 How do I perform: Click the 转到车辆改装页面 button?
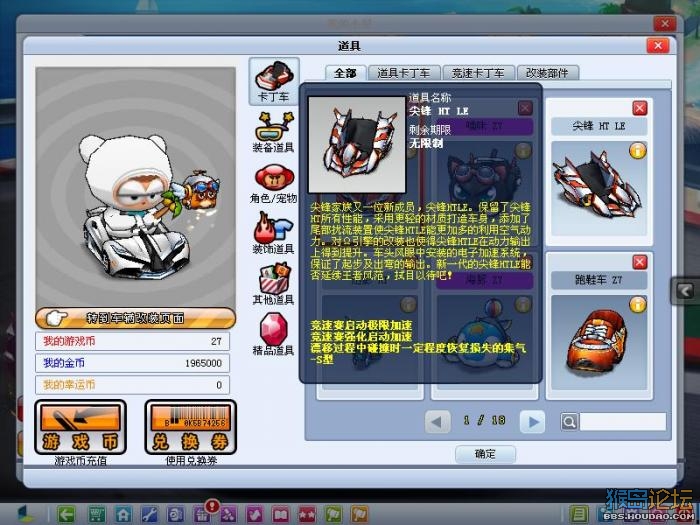[135, 318]
